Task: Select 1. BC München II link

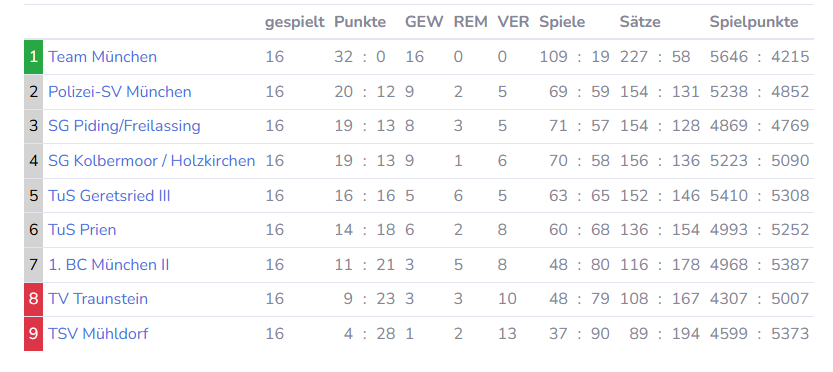Action: 109,265
